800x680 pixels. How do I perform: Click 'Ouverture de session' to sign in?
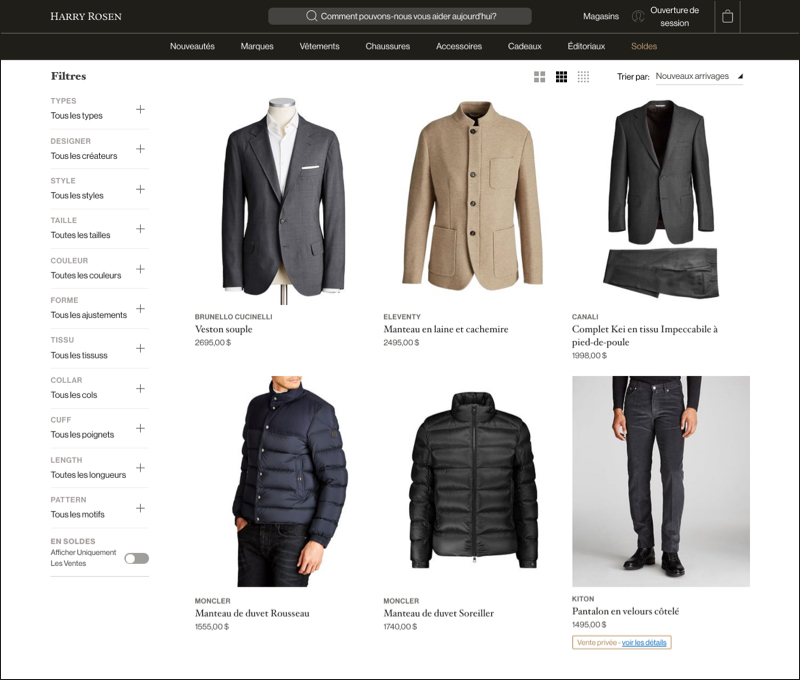pos(674,16)
